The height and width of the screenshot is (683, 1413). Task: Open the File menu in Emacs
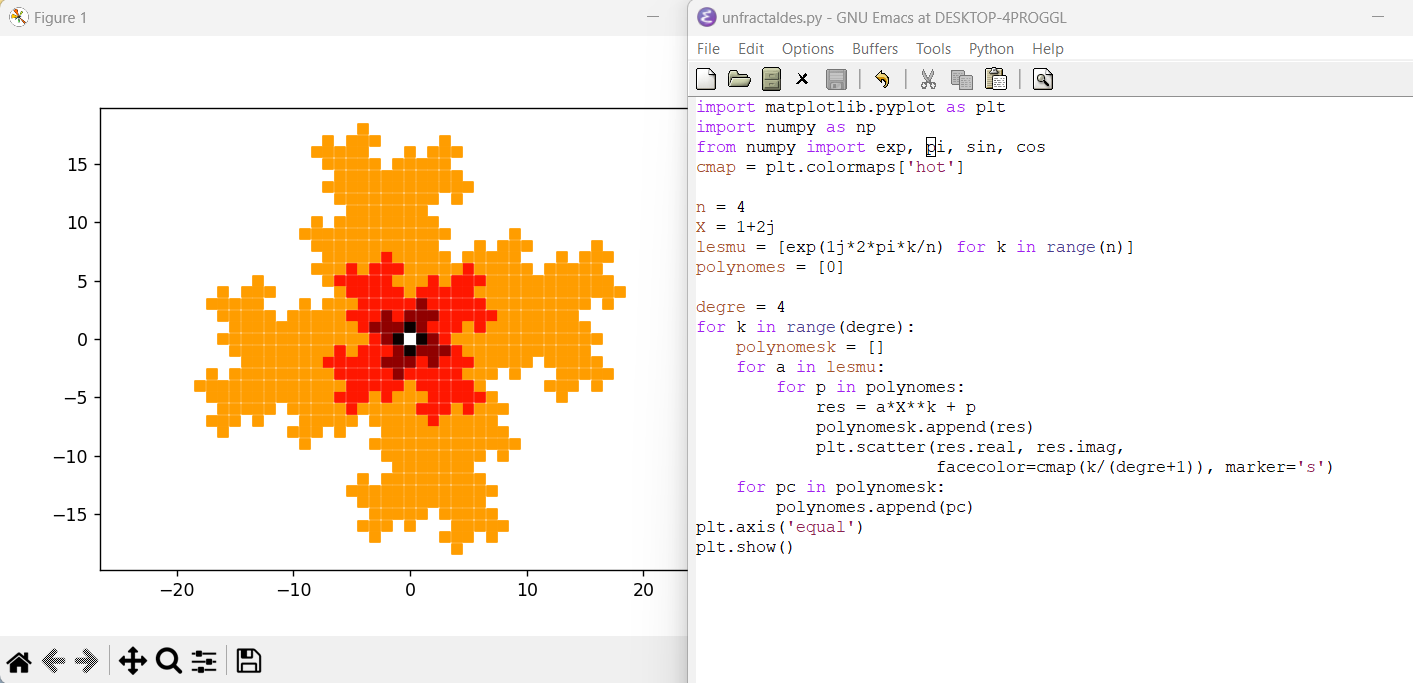coord(708,49)
